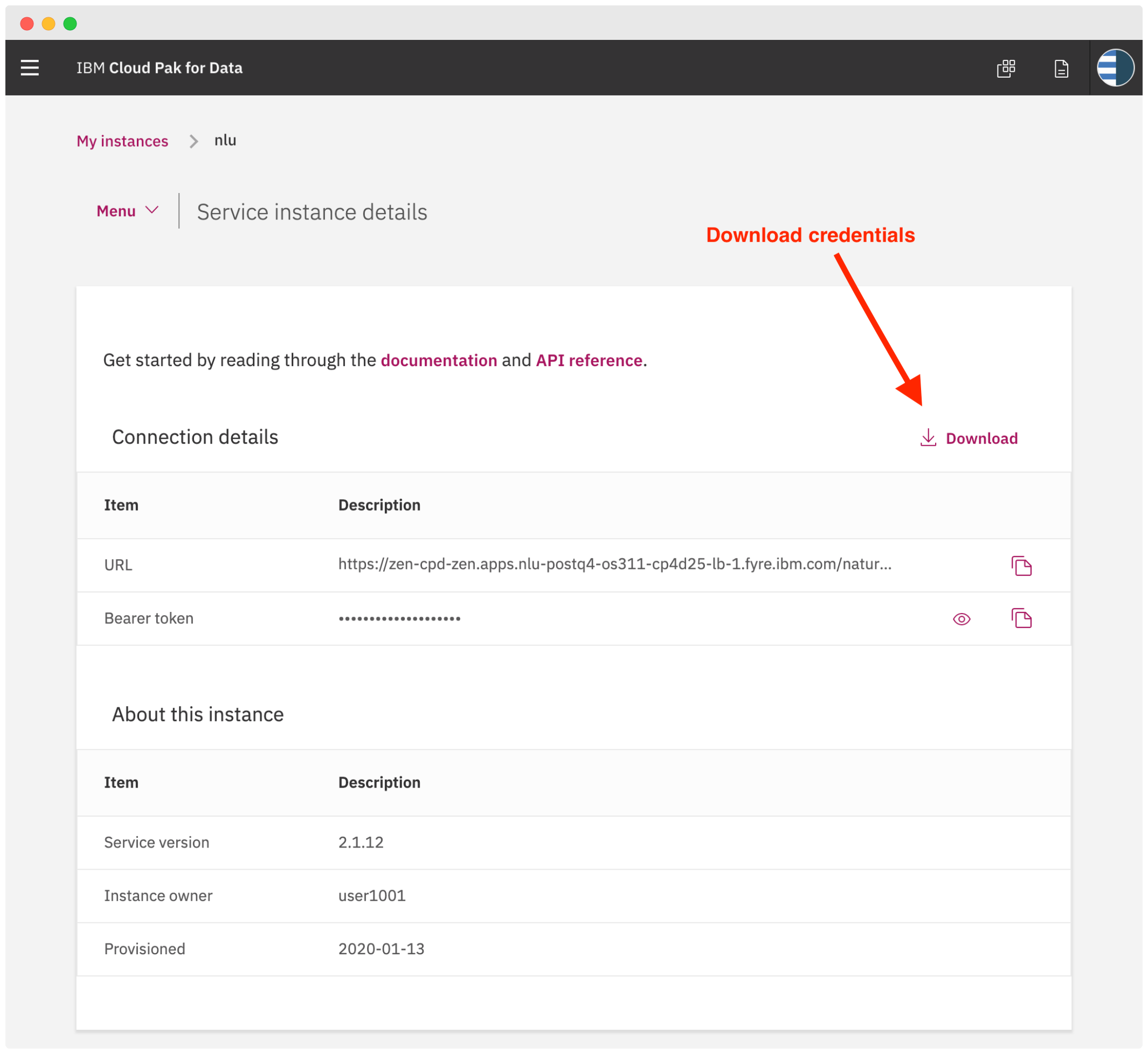Click IBM Cloud Pak for Data title

(x=160, y=68)
